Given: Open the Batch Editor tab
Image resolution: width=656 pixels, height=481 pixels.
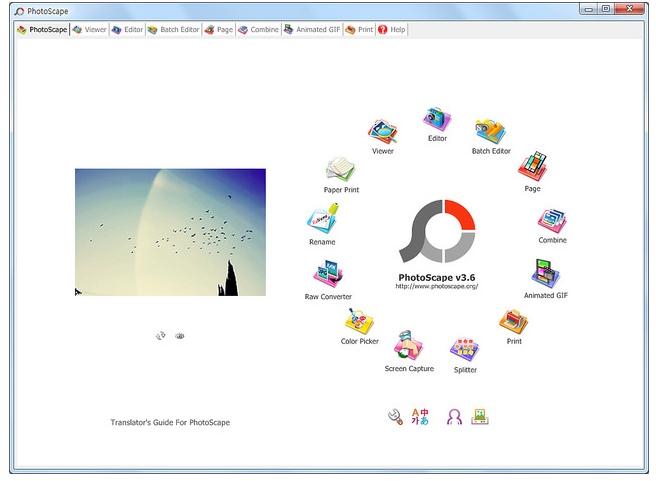Looking at the screenshot, I should coord(173,30).
